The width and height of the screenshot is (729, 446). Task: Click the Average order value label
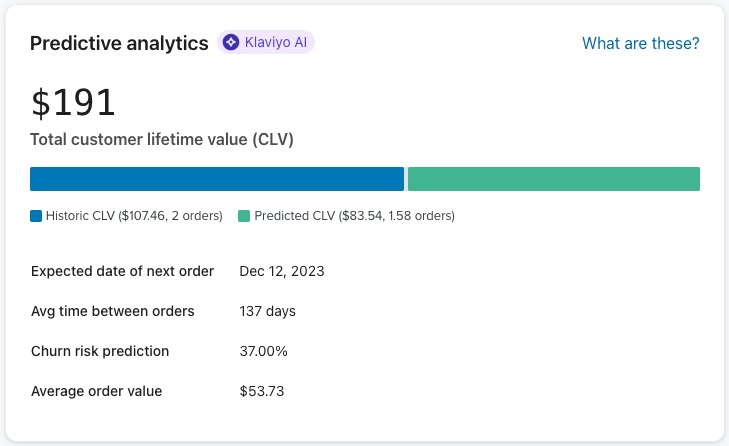point(96,391)
